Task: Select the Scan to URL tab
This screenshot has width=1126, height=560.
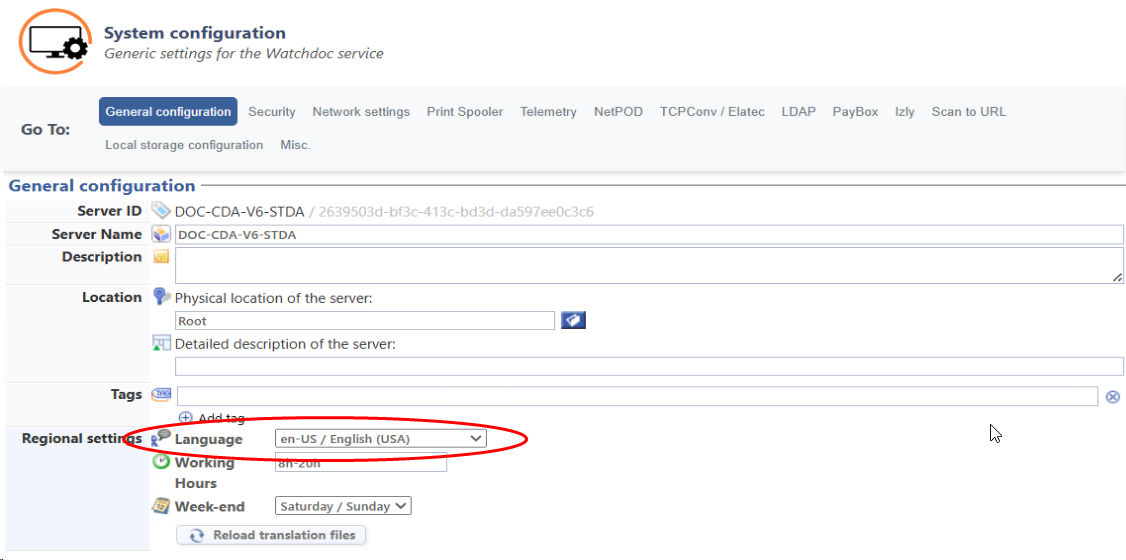Action: (x=968, y=112)
